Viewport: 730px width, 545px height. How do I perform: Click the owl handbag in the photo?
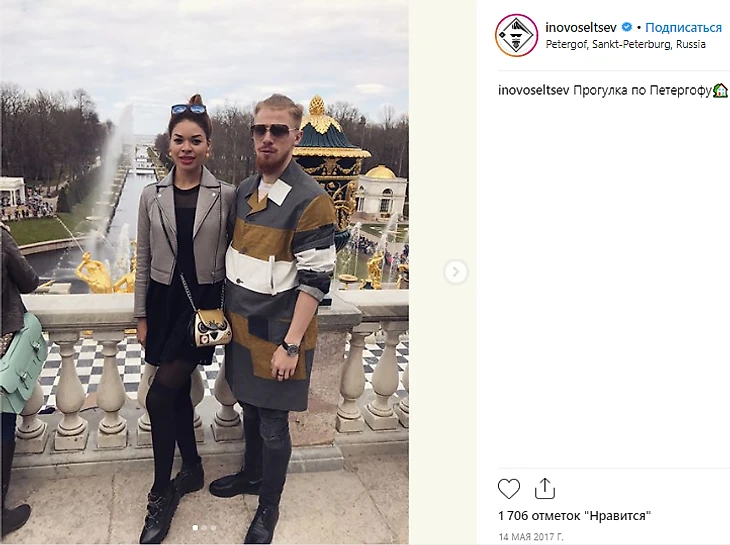click(x=211, y=328)
